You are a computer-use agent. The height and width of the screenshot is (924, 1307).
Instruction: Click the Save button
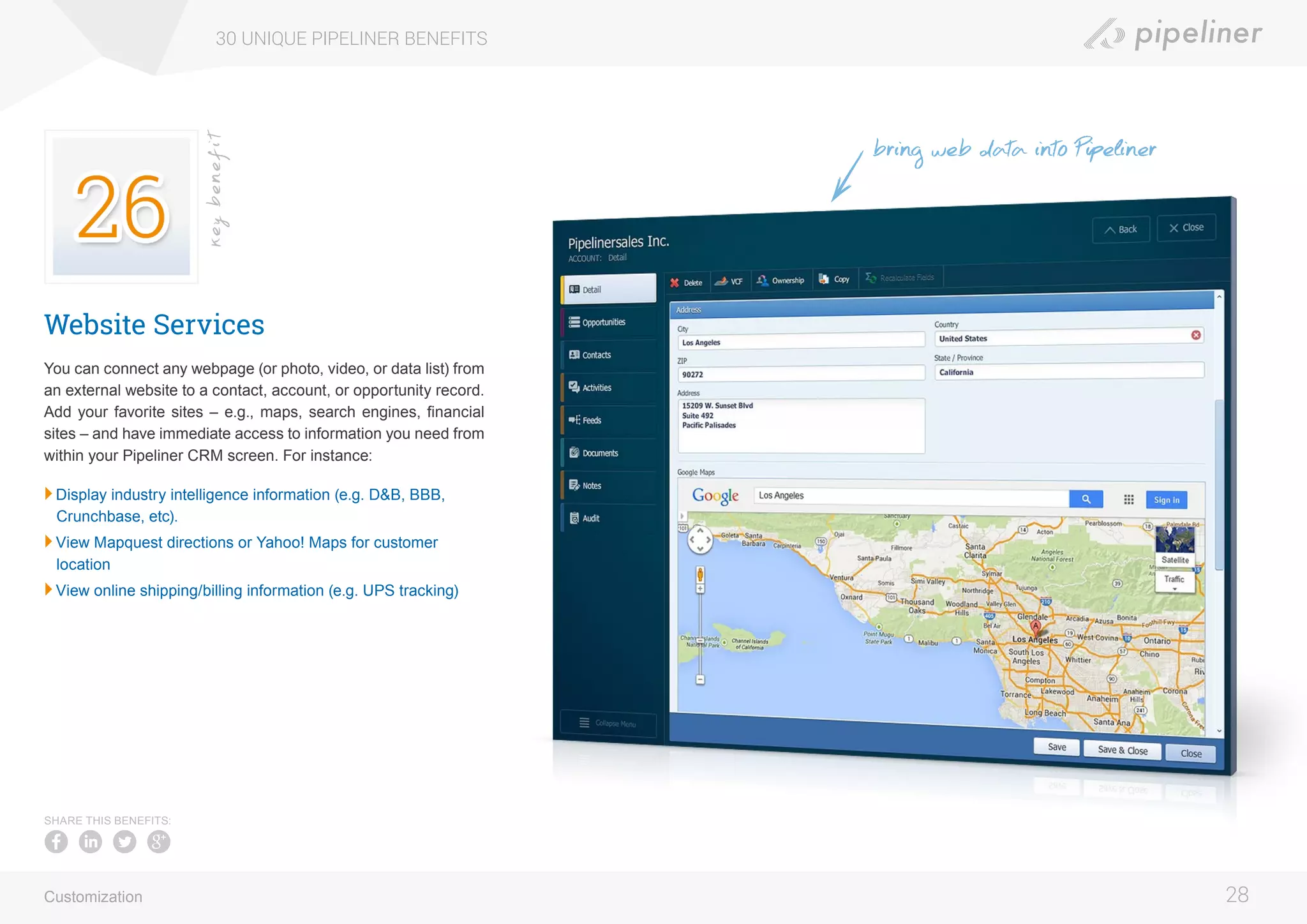point(1057,747)
